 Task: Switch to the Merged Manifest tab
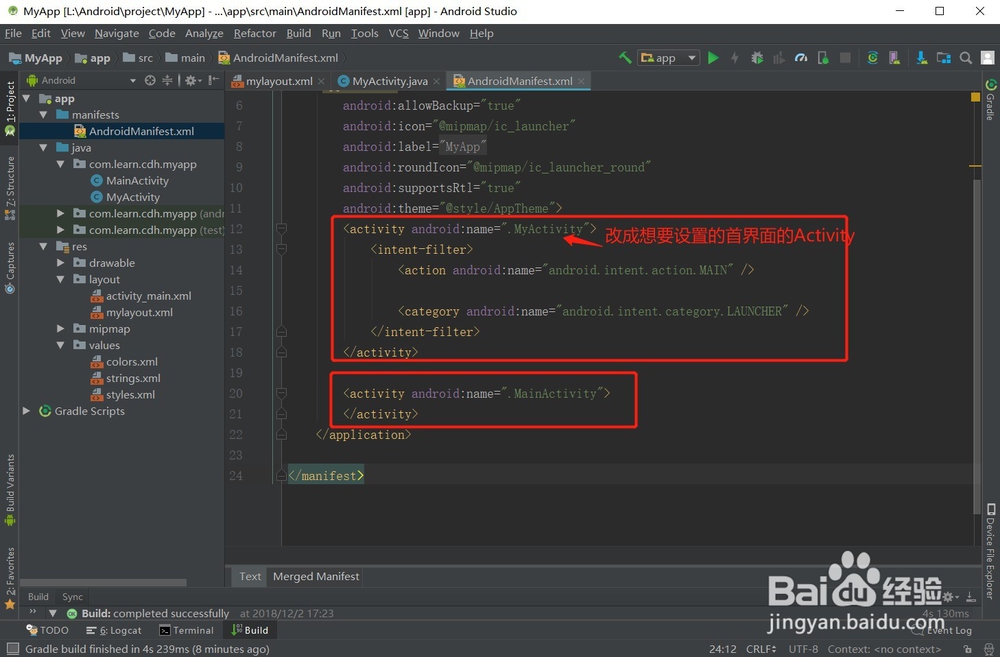click(x=316, y=577)
